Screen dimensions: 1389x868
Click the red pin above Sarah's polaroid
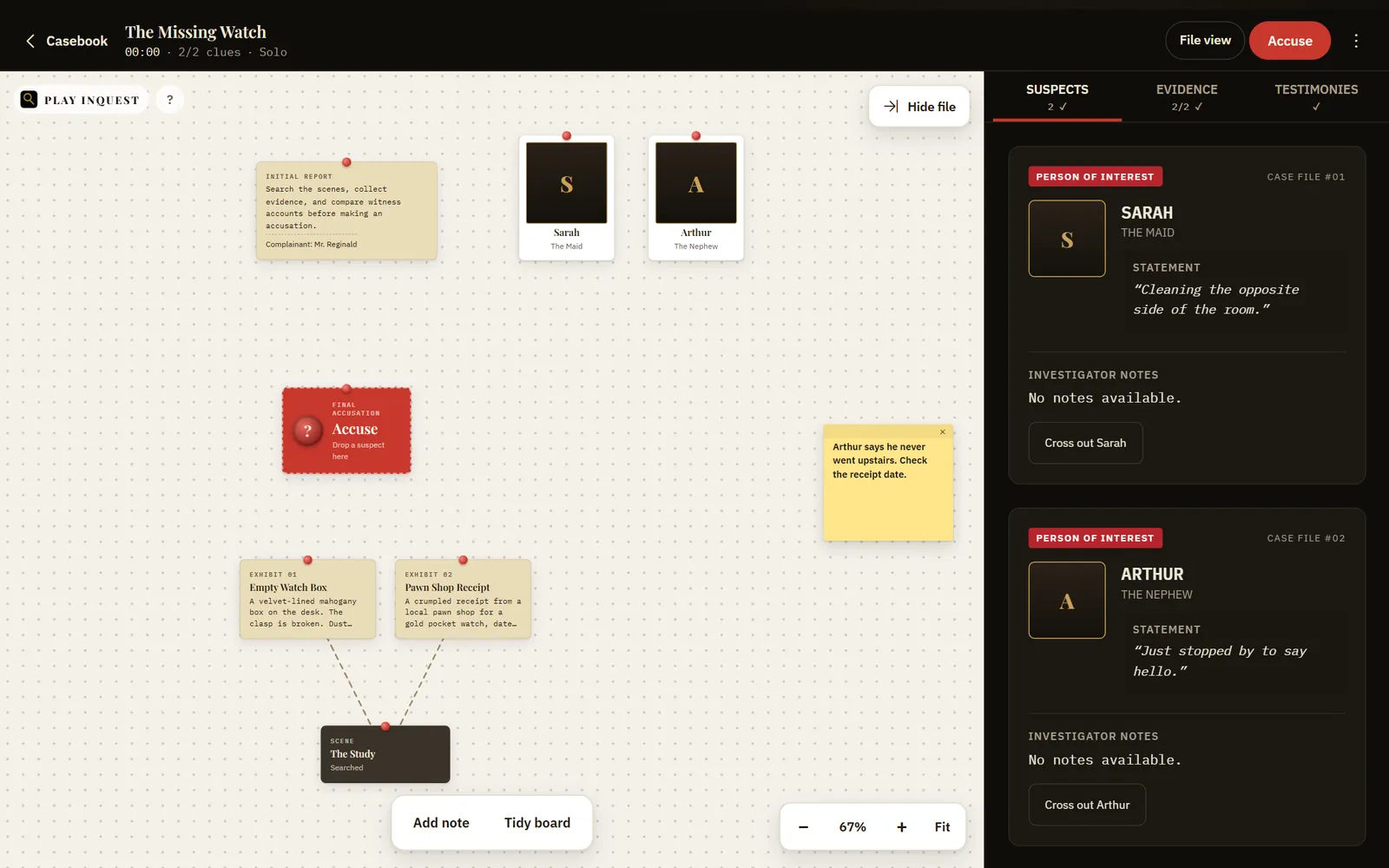click(x=567, y=136)
